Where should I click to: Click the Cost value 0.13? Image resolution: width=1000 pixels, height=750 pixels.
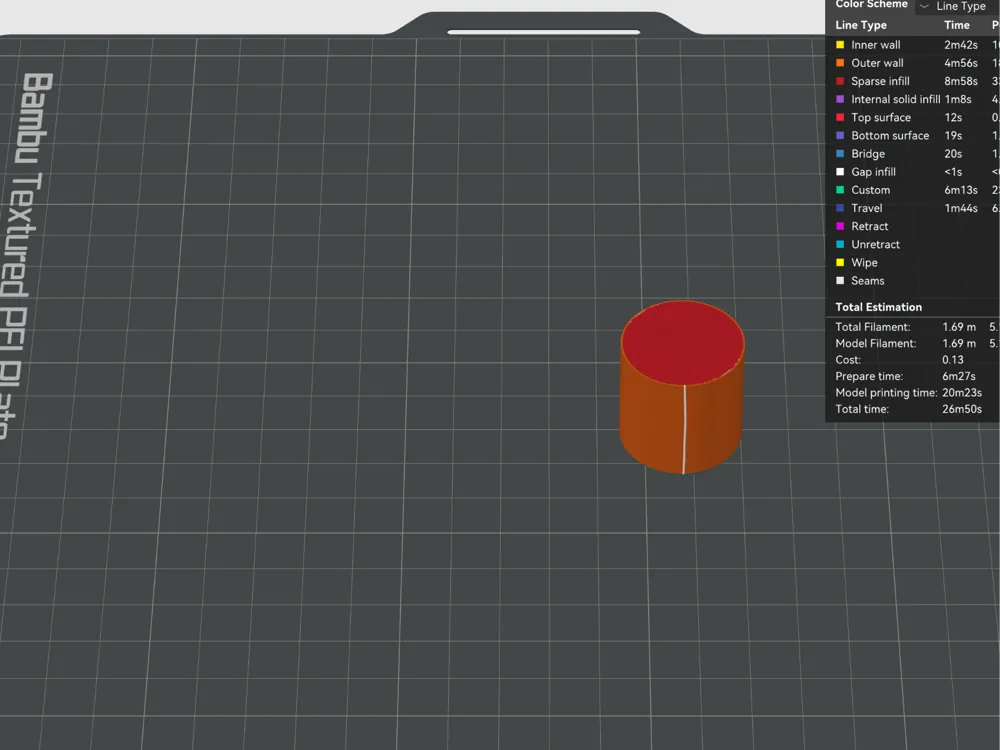tap(952, 360)
